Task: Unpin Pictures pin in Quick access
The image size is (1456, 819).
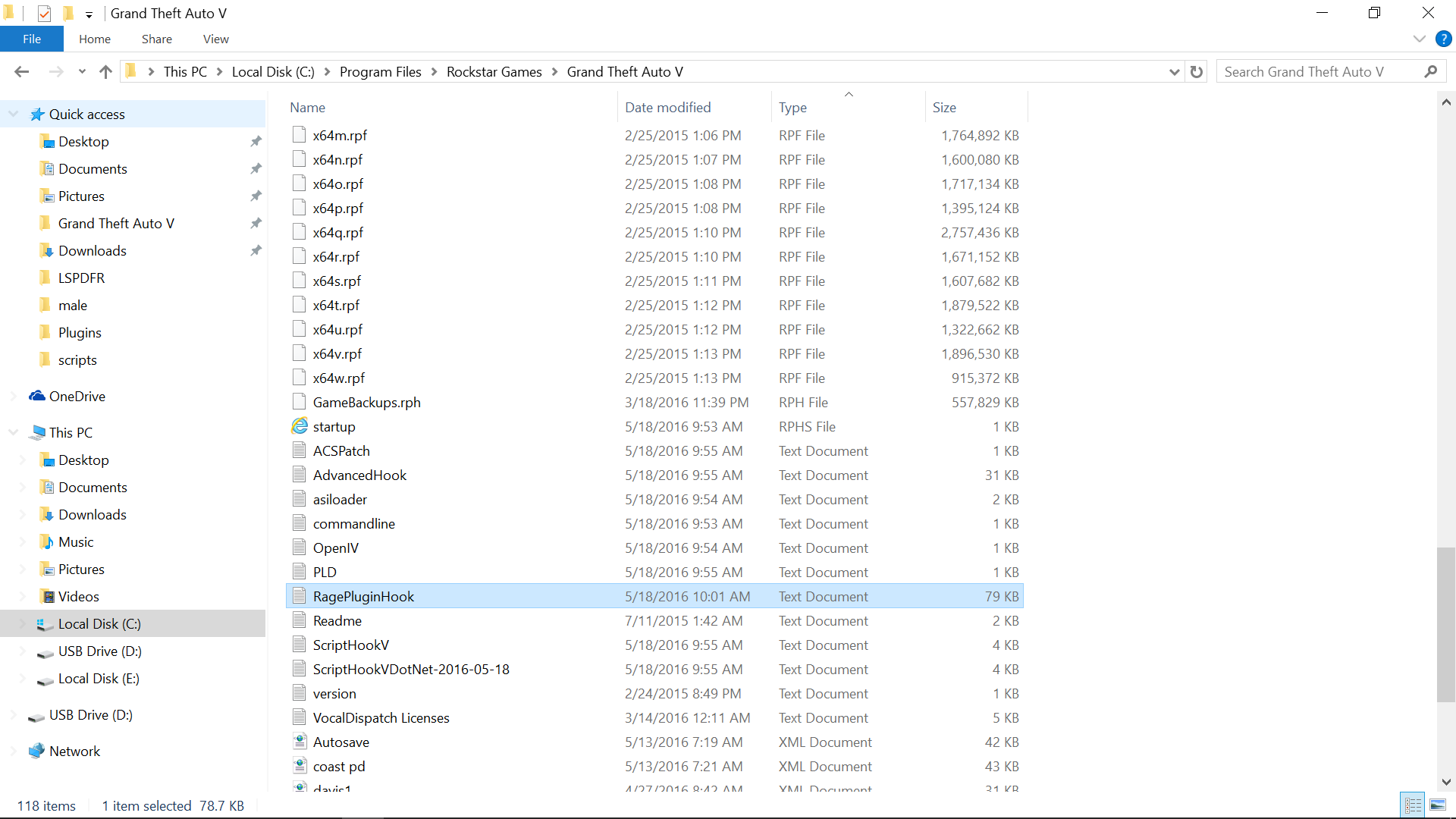Action: pyautogui.click(x=256, y=196)
